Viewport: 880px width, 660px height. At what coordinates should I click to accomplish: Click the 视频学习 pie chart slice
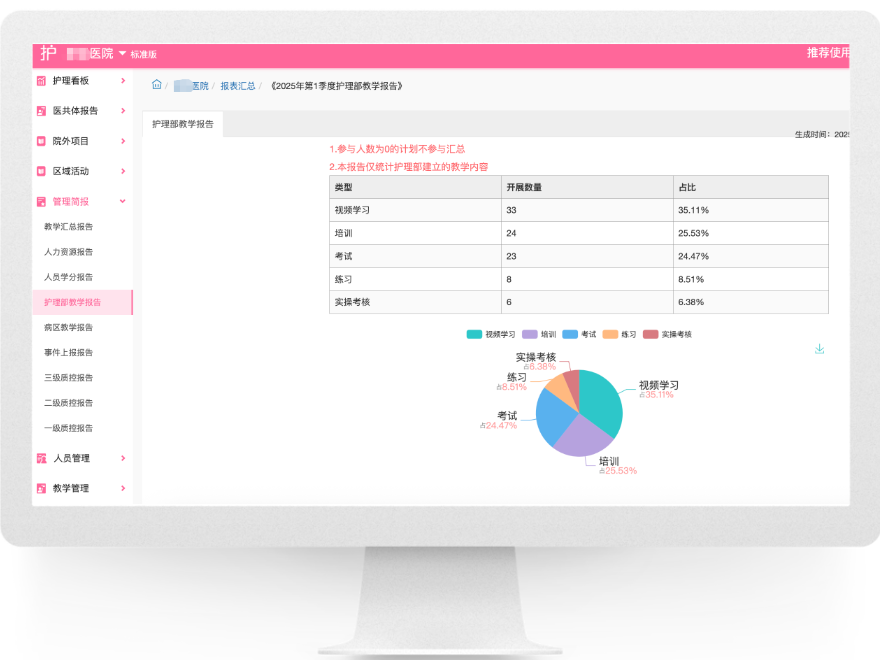click(x=602, y=398)
